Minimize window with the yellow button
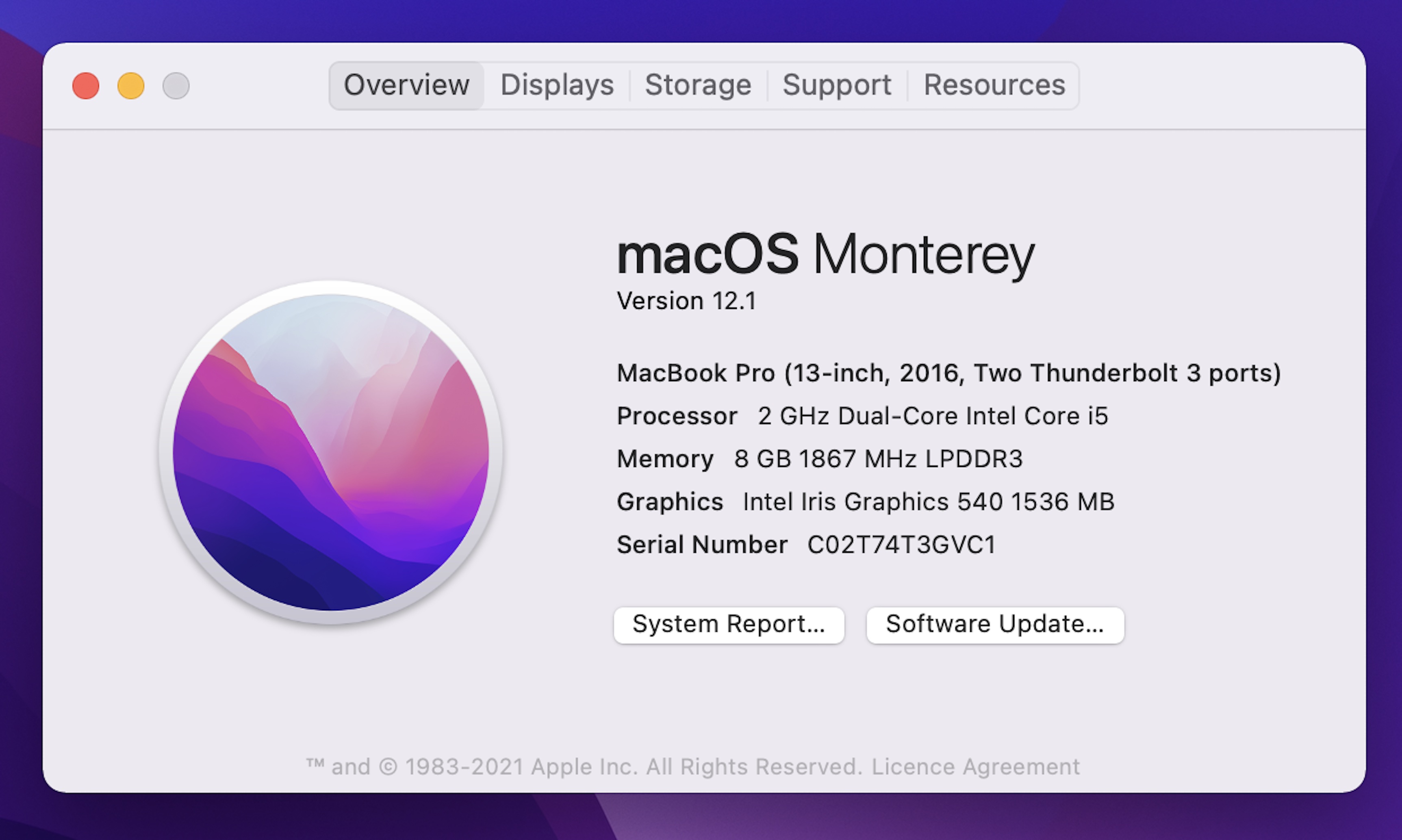Screen dimensions: 1402x840 [x=131, y=86]
